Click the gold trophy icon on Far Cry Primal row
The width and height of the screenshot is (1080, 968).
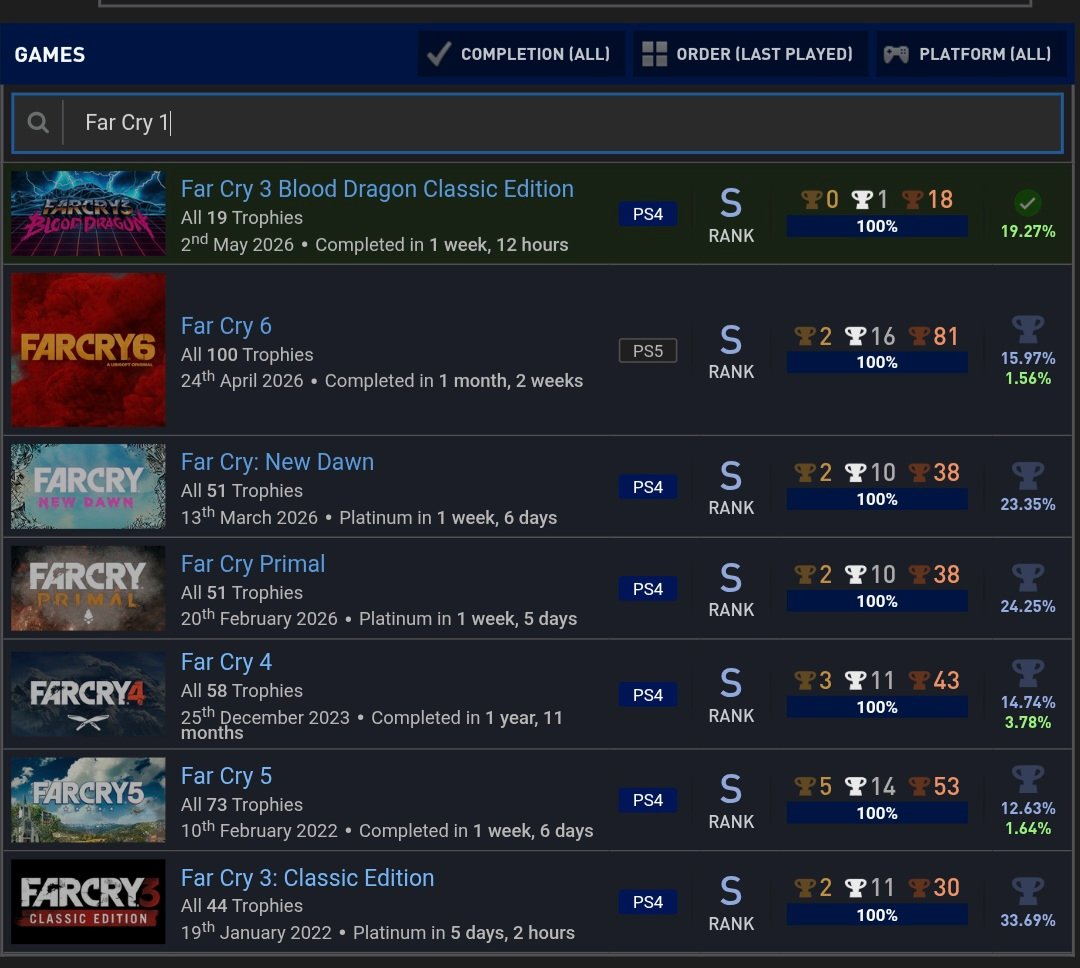804,575
